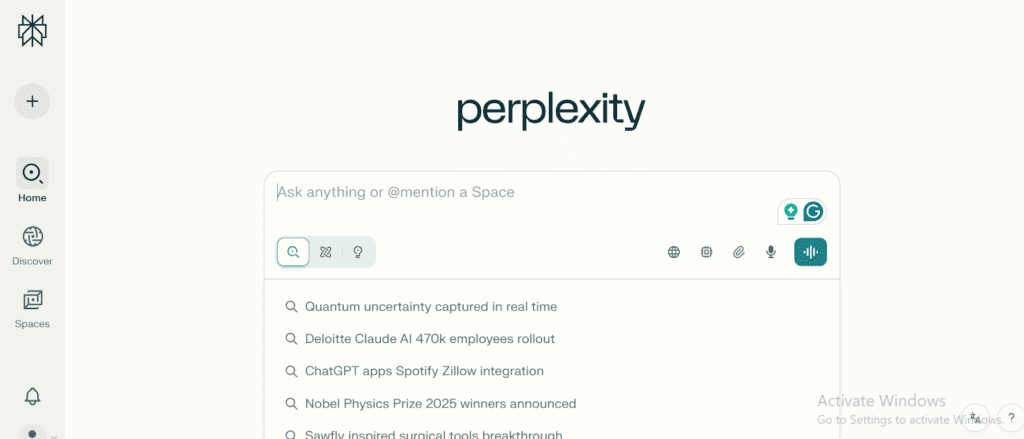Launch voice mode with the waveform button
This screenshot has width=1024, height=439.
[x=810, y=252]
